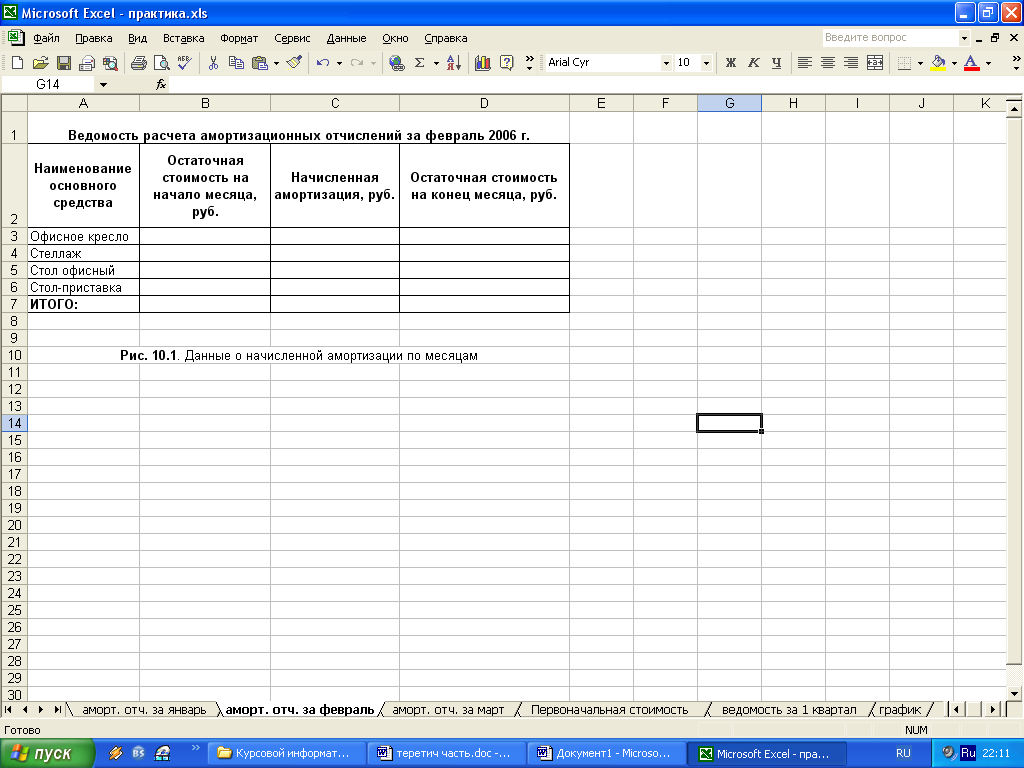Switch to теретич часть.doc taskbar button
The height and width of the screenshot is (768, 1024).
coord(447,754)
